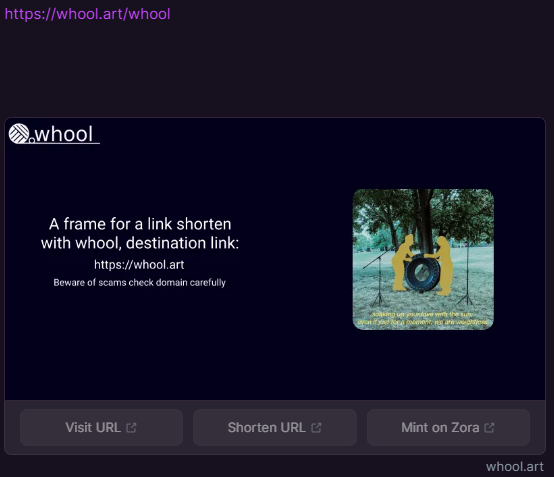Click the whool.art domain label below the frame
The image size is (554, 477).
[x=515, y=467]
